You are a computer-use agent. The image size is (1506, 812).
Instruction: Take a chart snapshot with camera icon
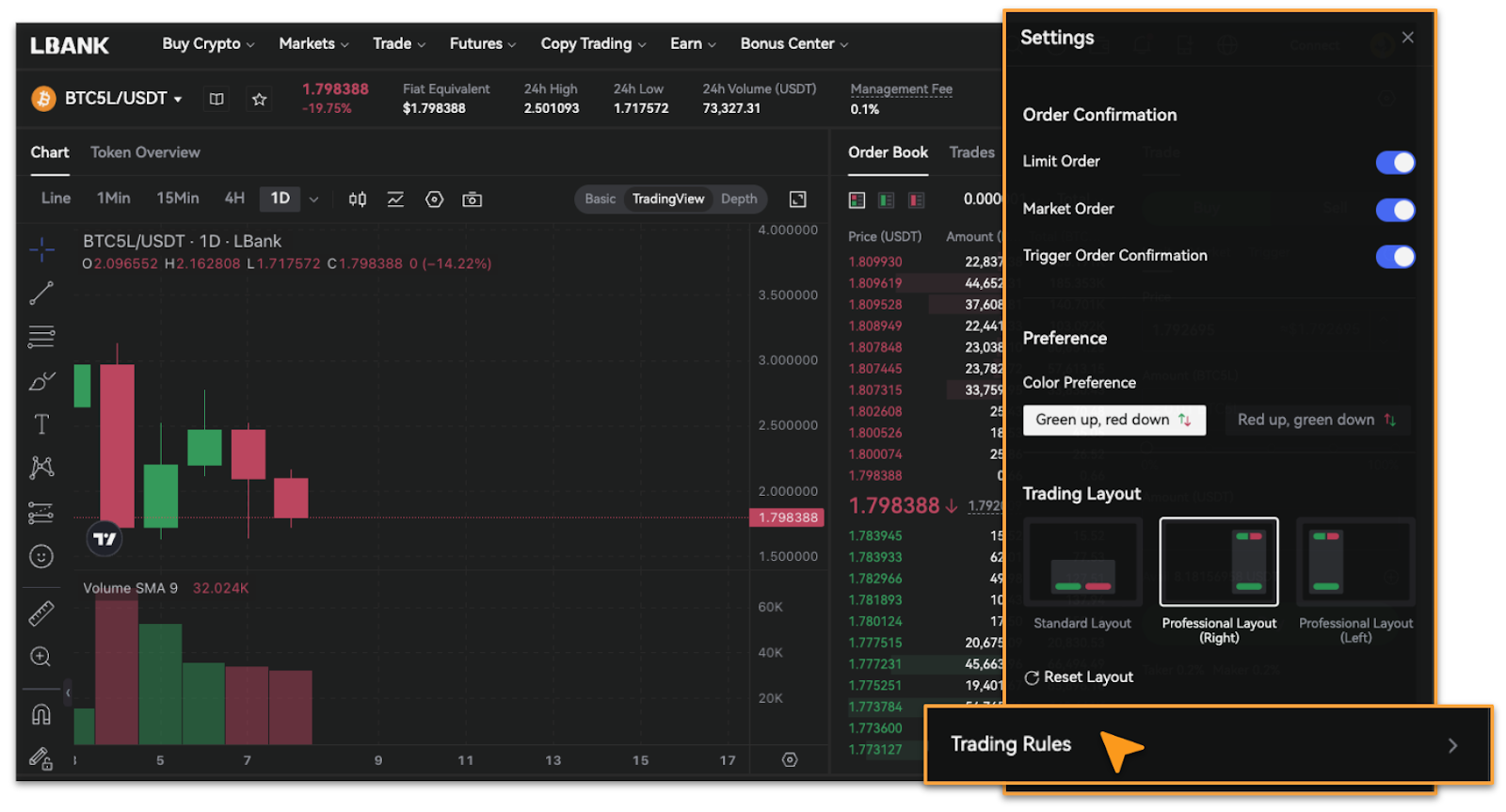click(473, 199)
